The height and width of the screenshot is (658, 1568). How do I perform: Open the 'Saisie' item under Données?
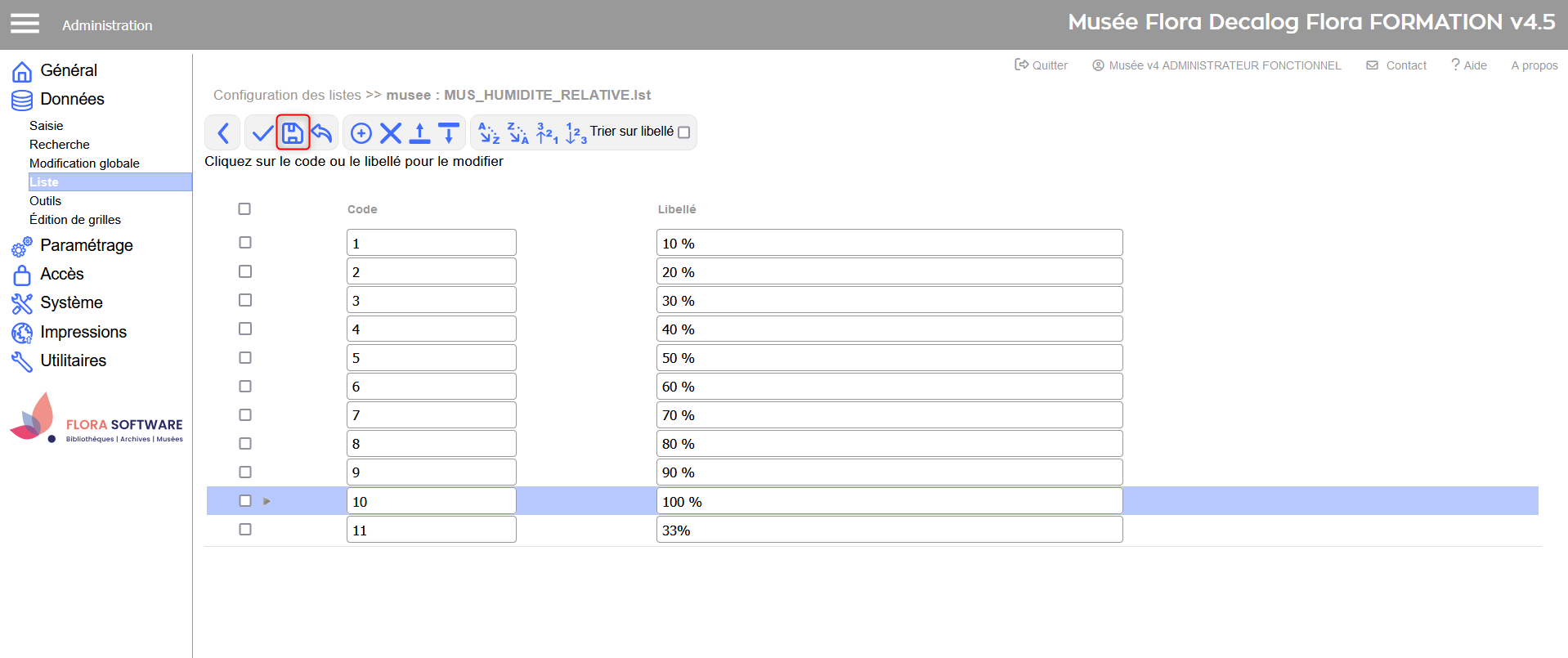pos(46,126)
